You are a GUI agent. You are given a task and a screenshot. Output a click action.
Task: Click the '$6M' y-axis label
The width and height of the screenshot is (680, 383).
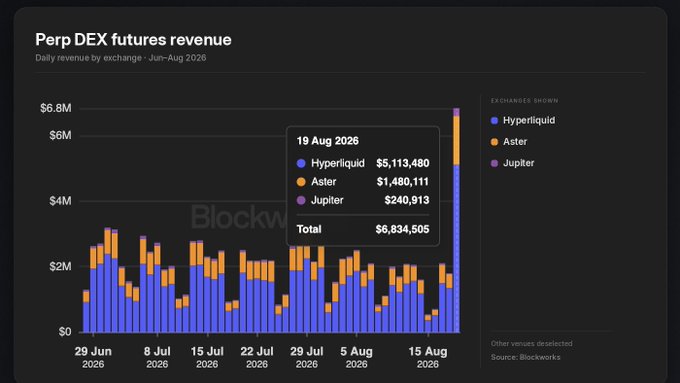[x=60, y=135]
